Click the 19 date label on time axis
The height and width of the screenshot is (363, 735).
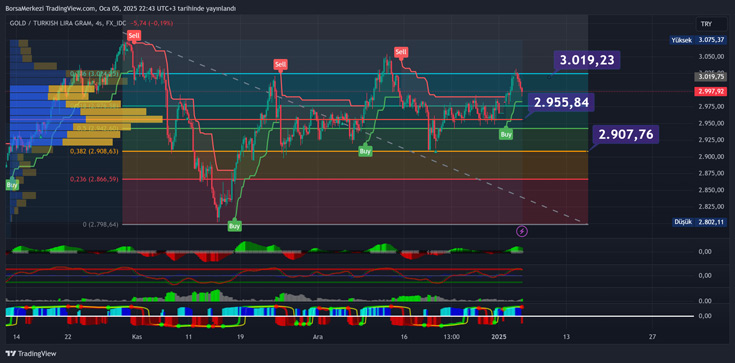(240, 337)
